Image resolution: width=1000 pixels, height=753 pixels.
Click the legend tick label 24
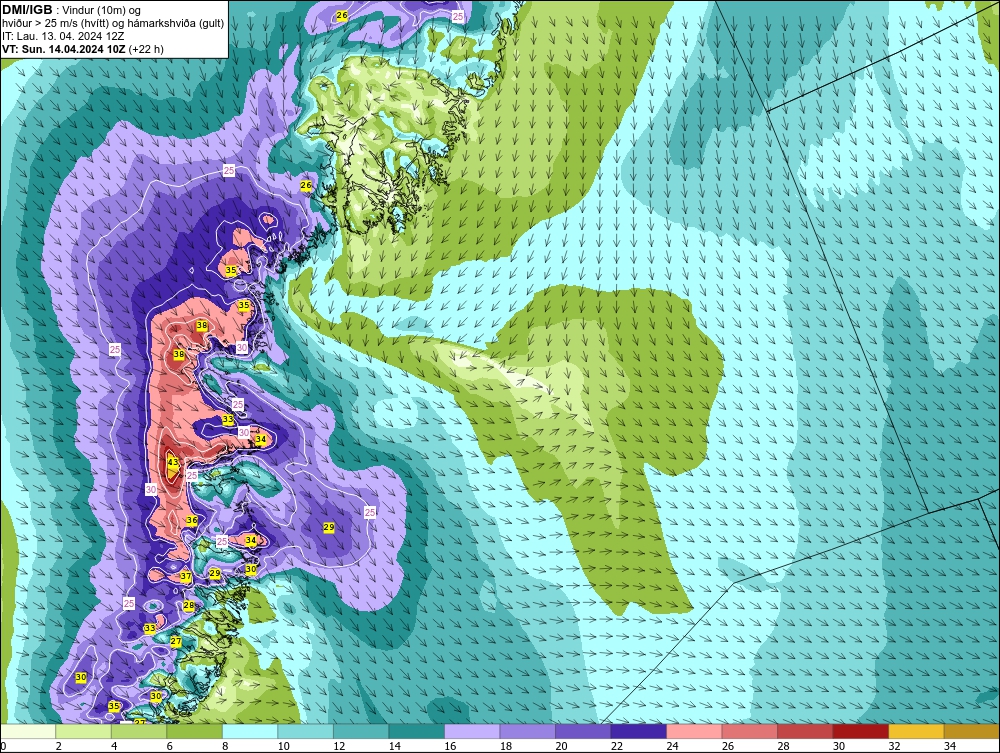(x=672, y=746)
